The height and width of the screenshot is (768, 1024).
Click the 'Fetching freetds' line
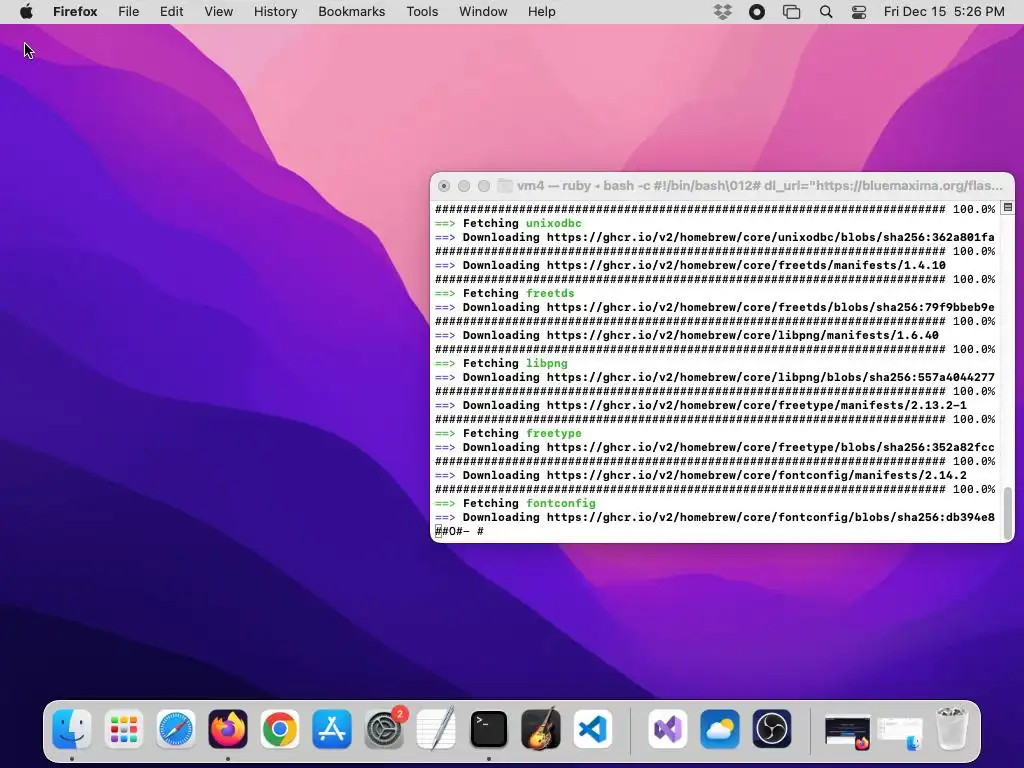pyautogui.click(x=505, y=293)
